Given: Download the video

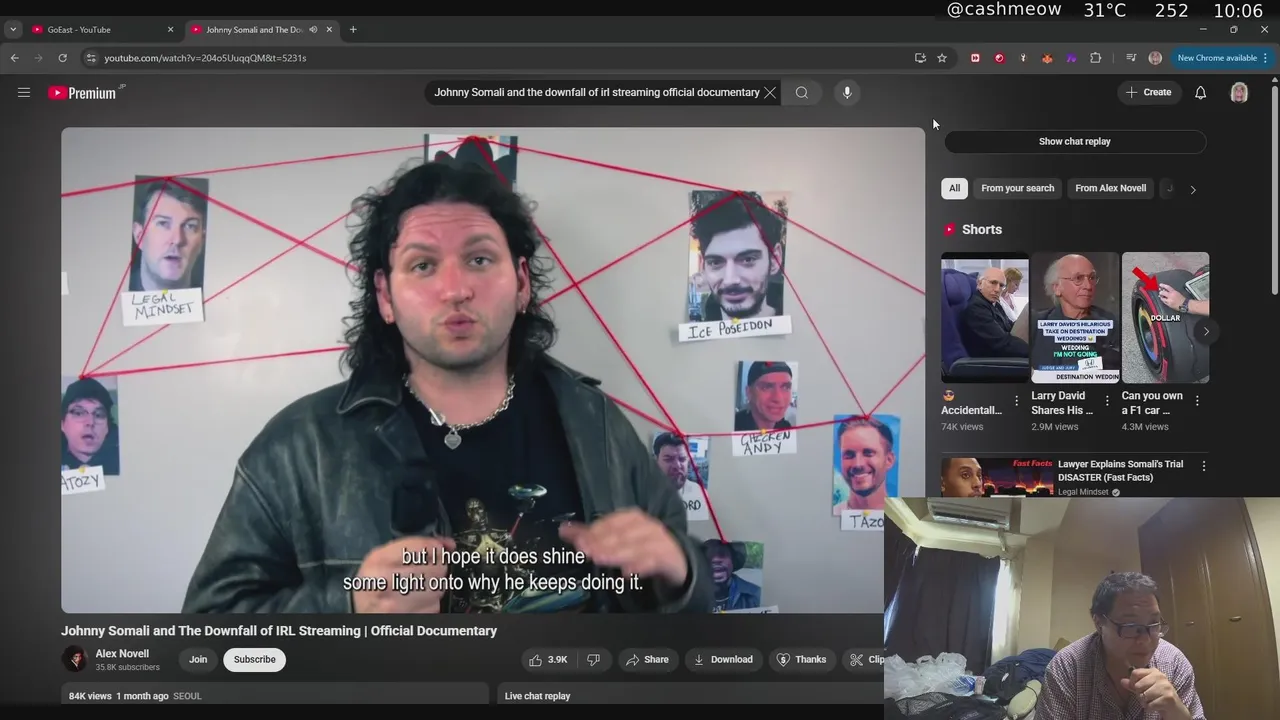Looking at the screenshot, I should tap(723, 660).
